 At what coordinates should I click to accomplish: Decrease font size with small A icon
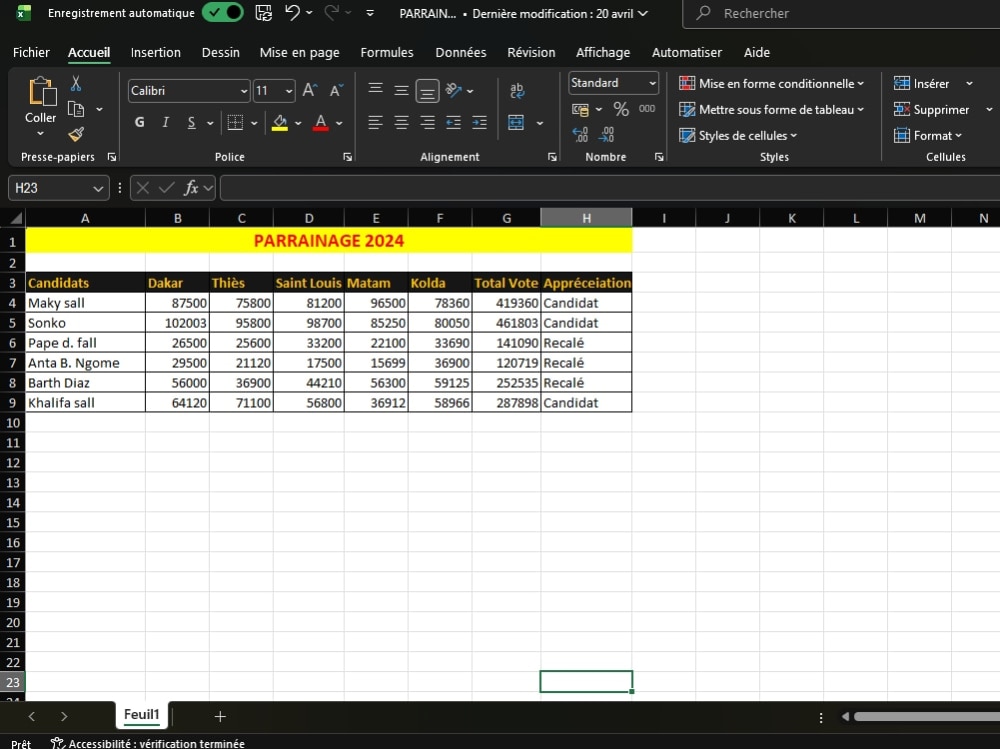[x=336, y=91]
